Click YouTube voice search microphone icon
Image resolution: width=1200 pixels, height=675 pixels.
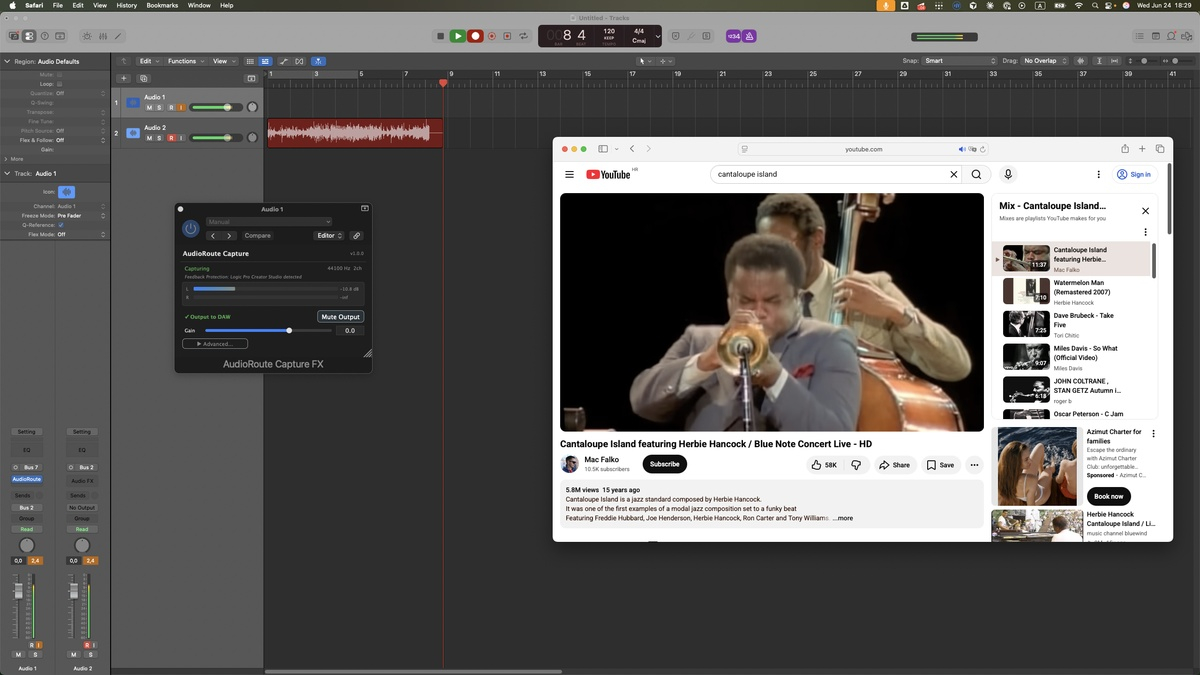[1008, 174]
